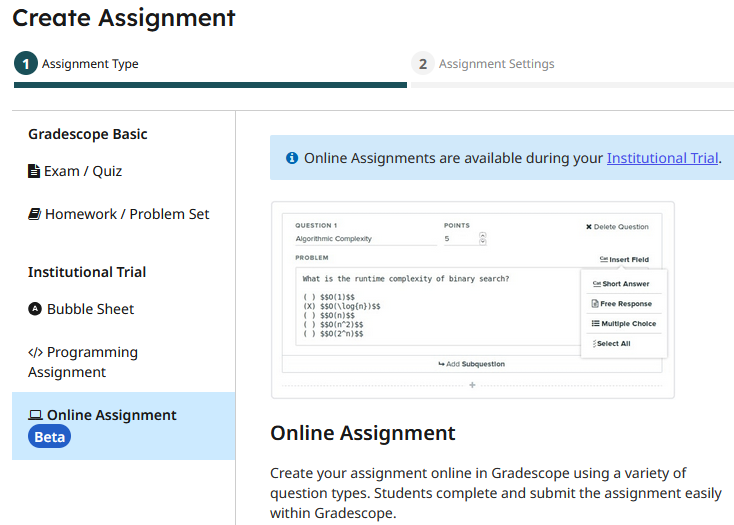
Task: Pick Multiple Choice from Insert Field menu
Action: click(623, 324)
